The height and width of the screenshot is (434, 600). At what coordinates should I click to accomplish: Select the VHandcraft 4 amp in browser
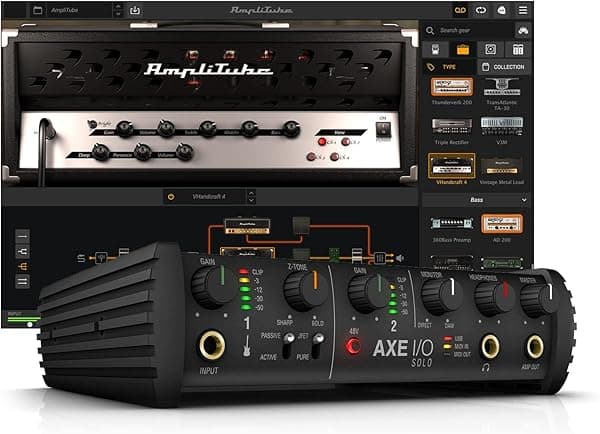pyautogui.click(x=452, y=166)
